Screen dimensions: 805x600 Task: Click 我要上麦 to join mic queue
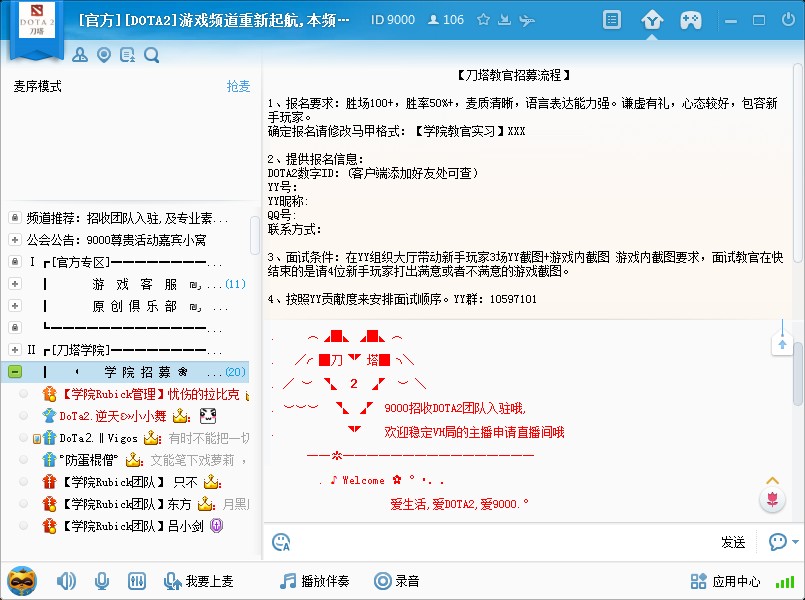click(198, 581)
